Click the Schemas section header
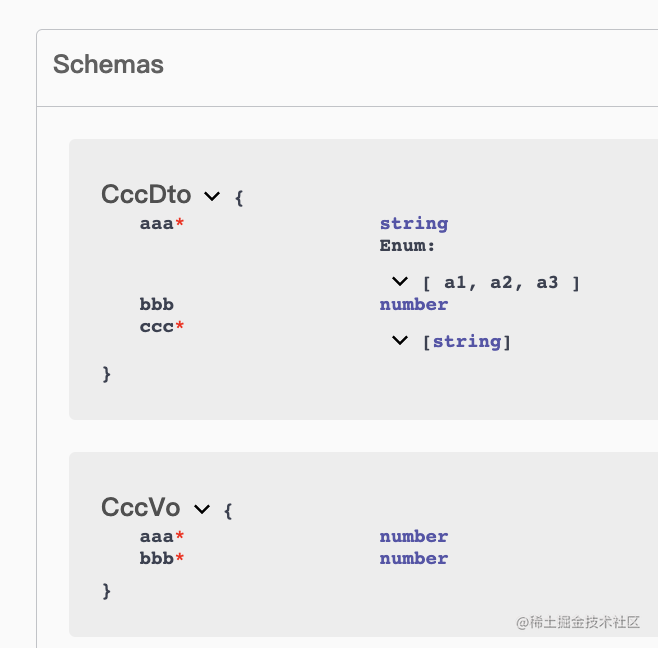 [108, 65]
